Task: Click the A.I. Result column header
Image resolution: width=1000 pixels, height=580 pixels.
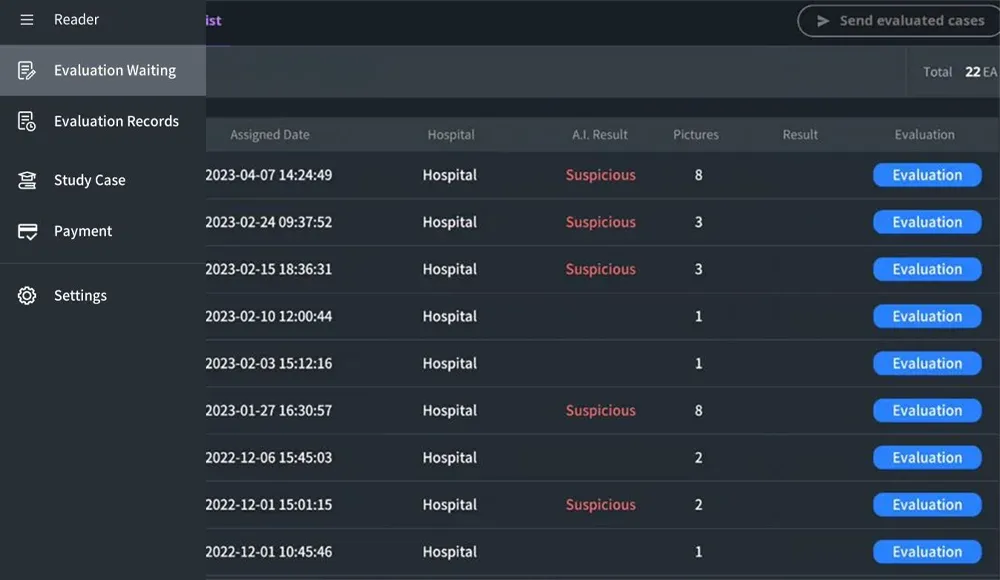Action: pos(600,135)
